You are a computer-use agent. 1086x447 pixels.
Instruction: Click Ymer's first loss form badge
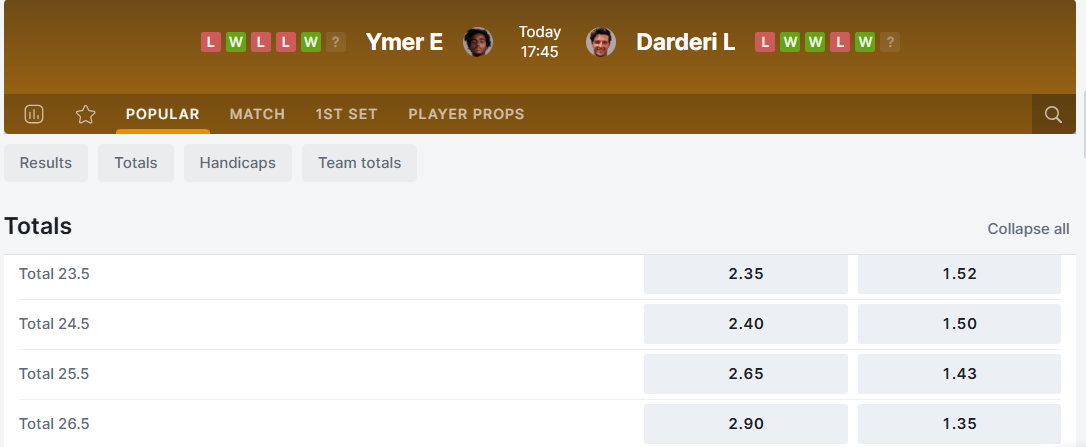tap(210, 42)
